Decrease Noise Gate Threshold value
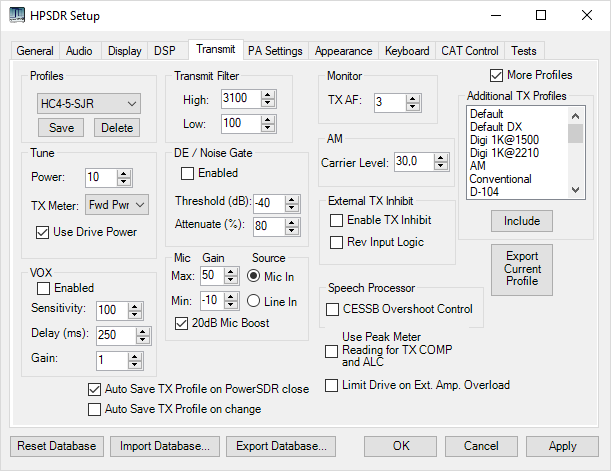Image resolution: width=611 pixels, height=471 pixels. pos(292,207)
